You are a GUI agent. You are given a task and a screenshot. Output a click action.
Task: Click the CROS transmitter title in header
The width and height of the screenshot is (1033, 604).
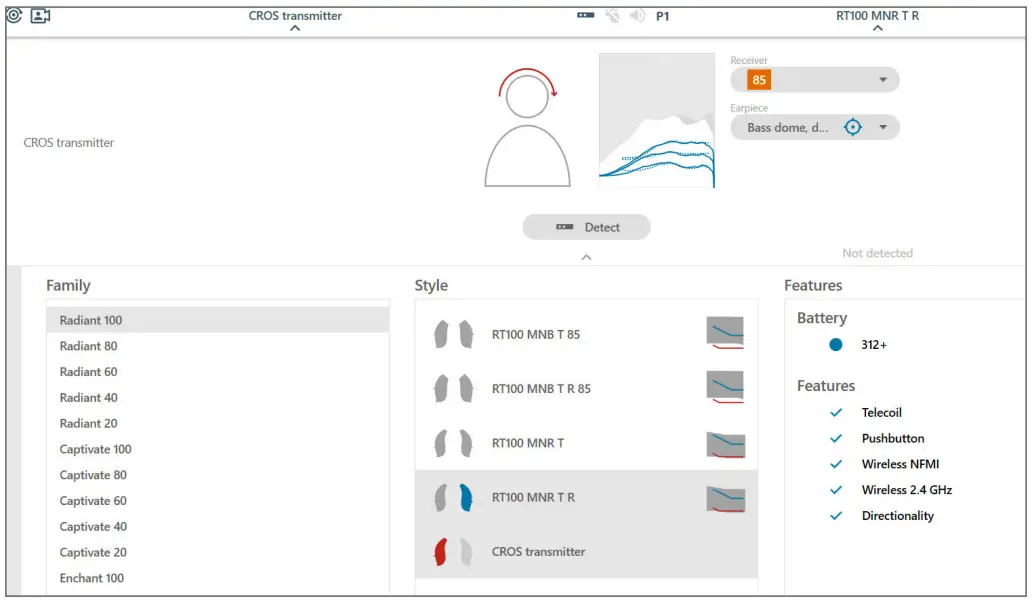[x=295, y=16]
